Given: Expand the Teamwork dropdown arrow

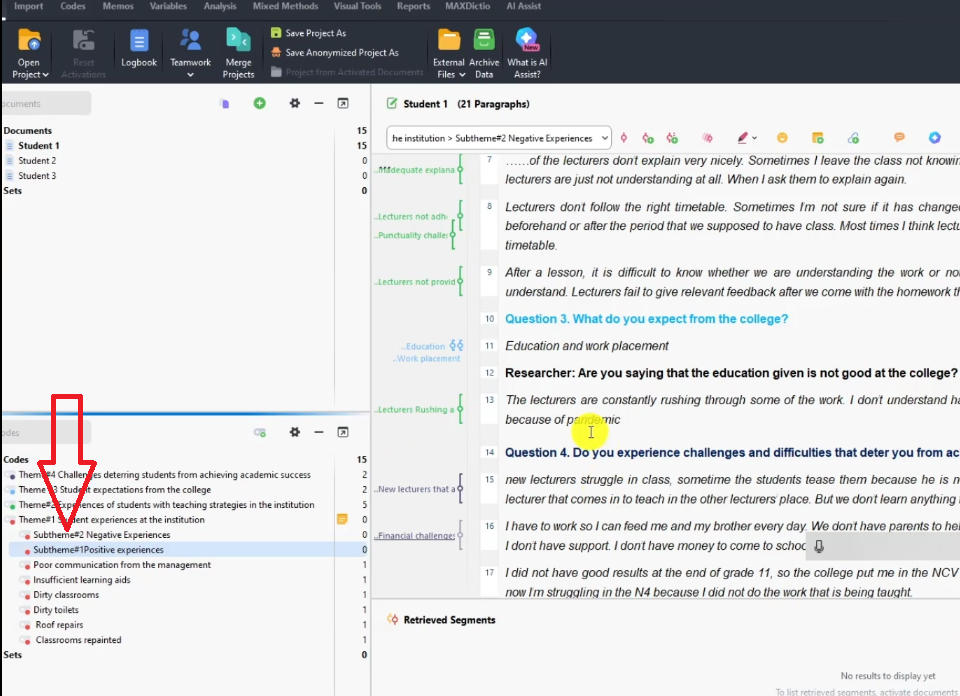Looking at the screenshot, I should pyautogui.click(x=190, y=75).
